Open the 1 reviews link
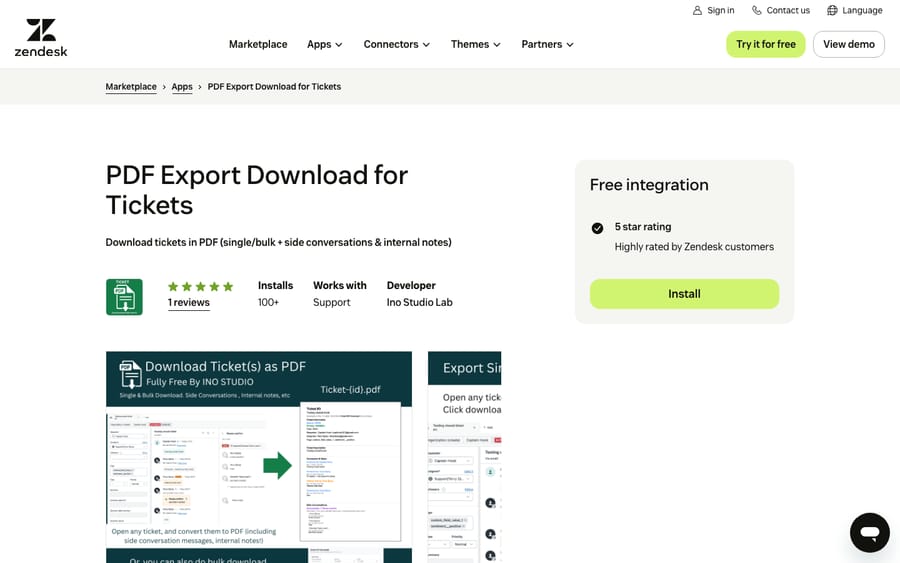 [188, 302]
